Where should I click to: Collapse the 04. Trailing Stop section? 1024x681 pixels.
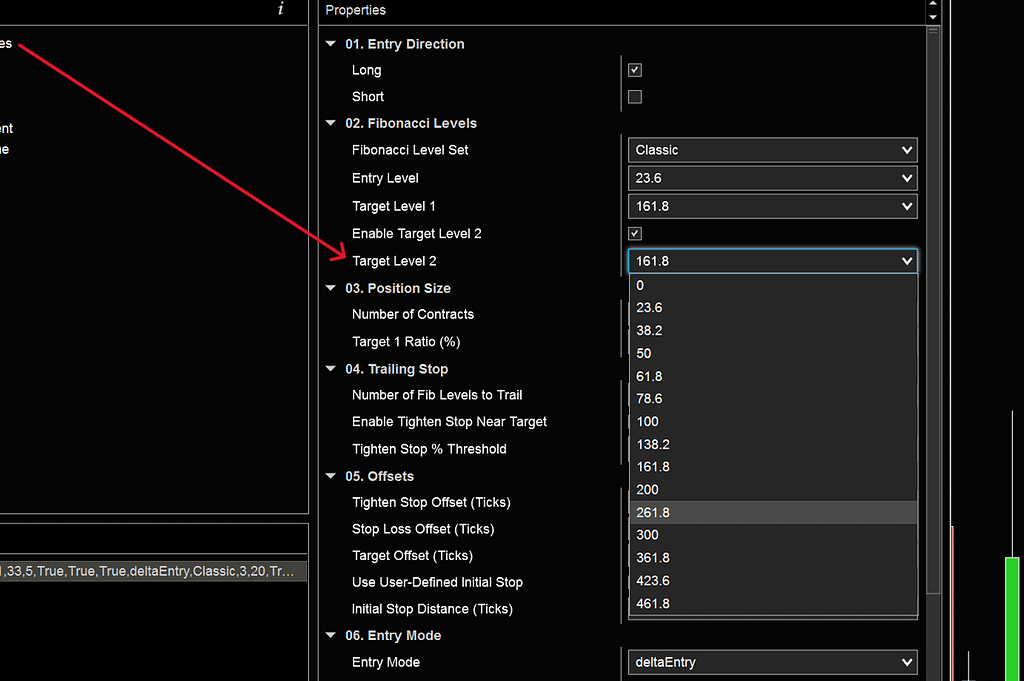[330, 368]
